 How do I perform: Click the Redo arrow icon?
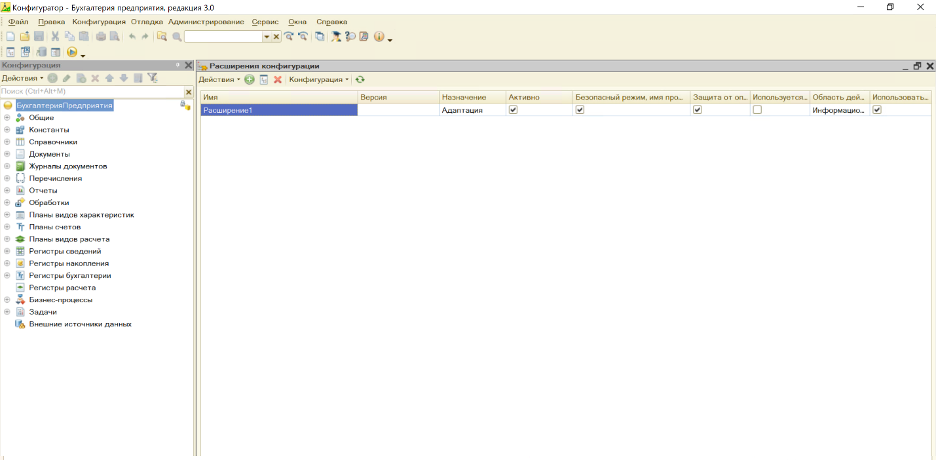click(x=144, y=37)
